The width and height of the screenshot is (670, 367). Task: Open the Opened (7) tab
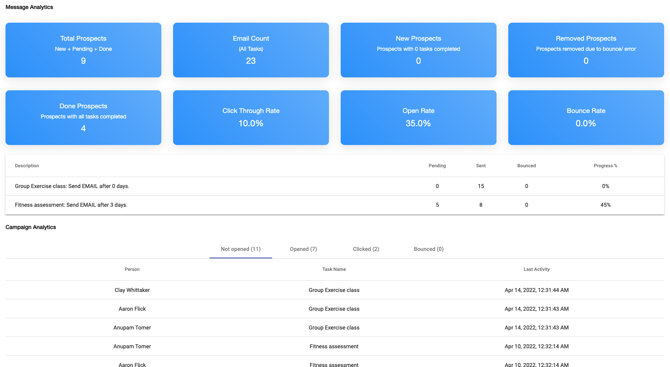(x=303, y=249)
